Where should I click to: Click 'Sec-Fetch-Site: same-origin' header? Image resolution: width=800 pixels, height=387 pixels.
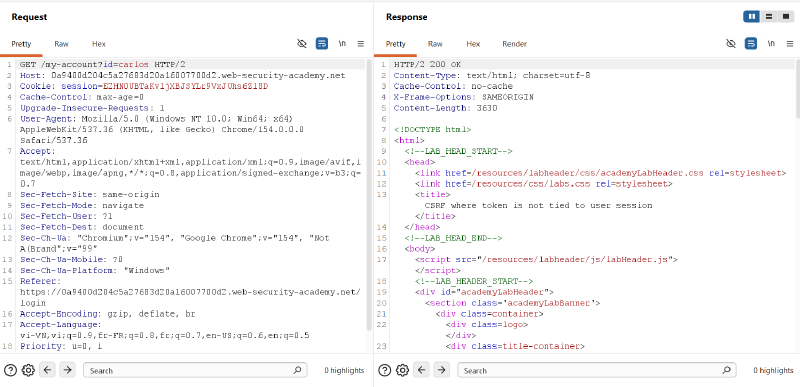89,194
